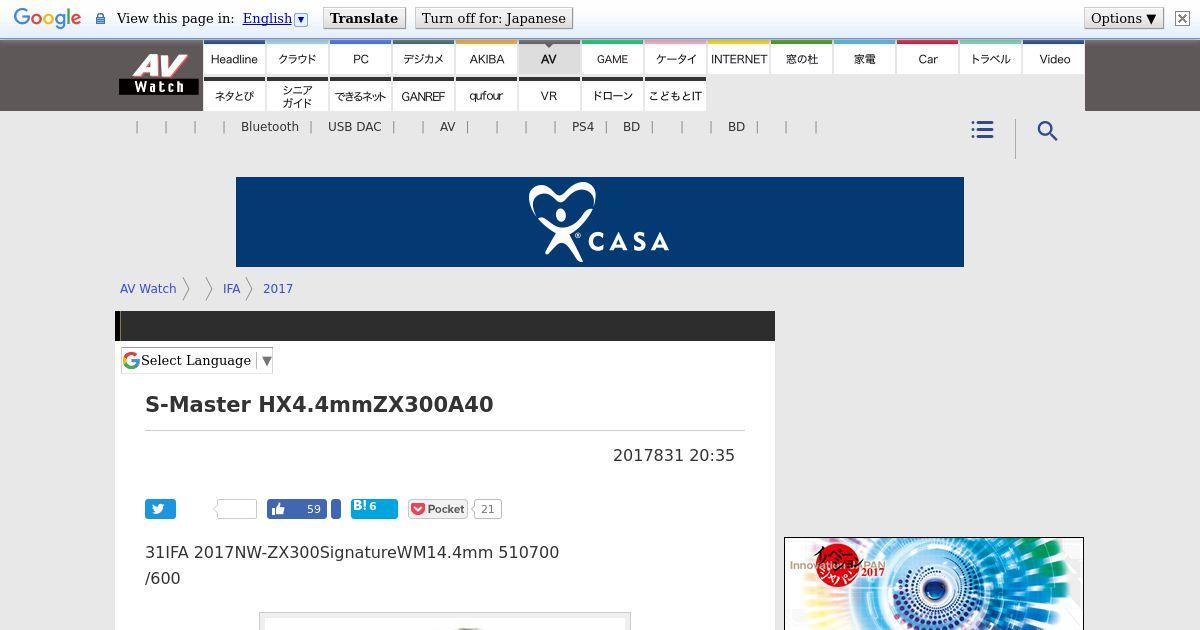Like article with Facebook thumbs-up button
This screenshot has width=1200, height=630.
(297, 509)
